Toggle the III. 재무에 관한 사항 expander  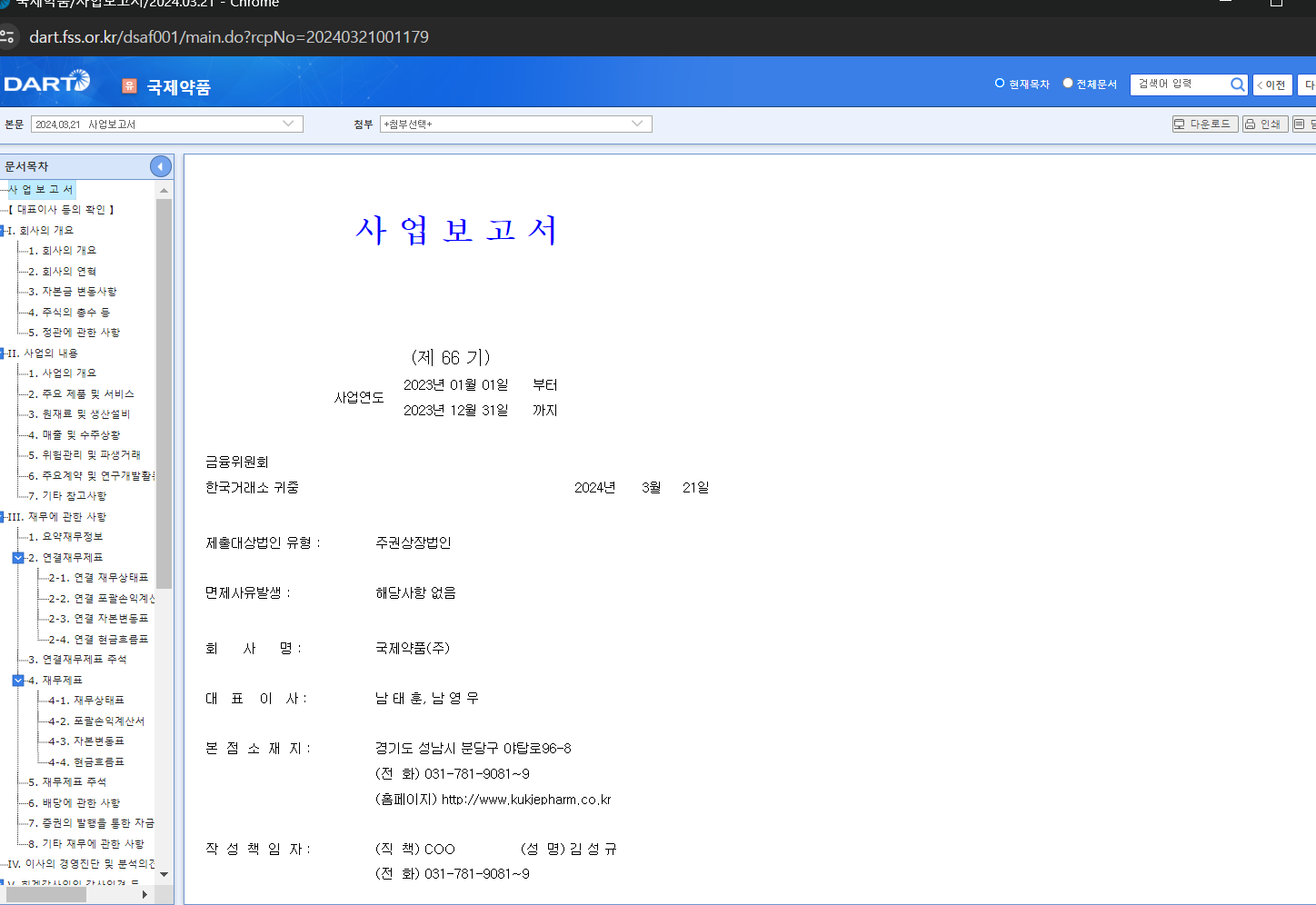coord(3,517)
